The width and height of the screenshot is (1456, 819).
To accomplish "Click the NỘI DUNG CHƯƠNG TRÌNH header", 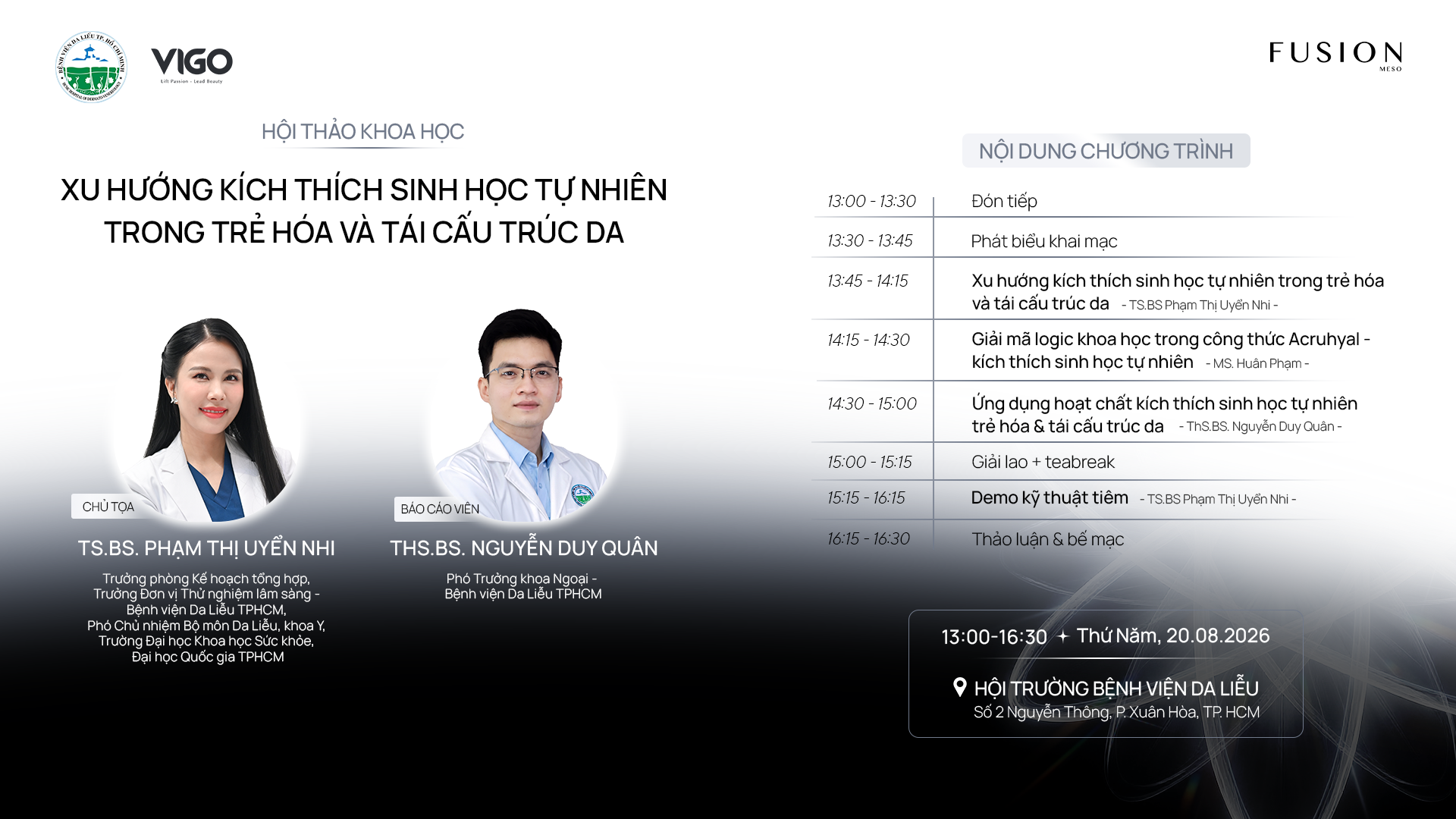I will pos(1106,151).
